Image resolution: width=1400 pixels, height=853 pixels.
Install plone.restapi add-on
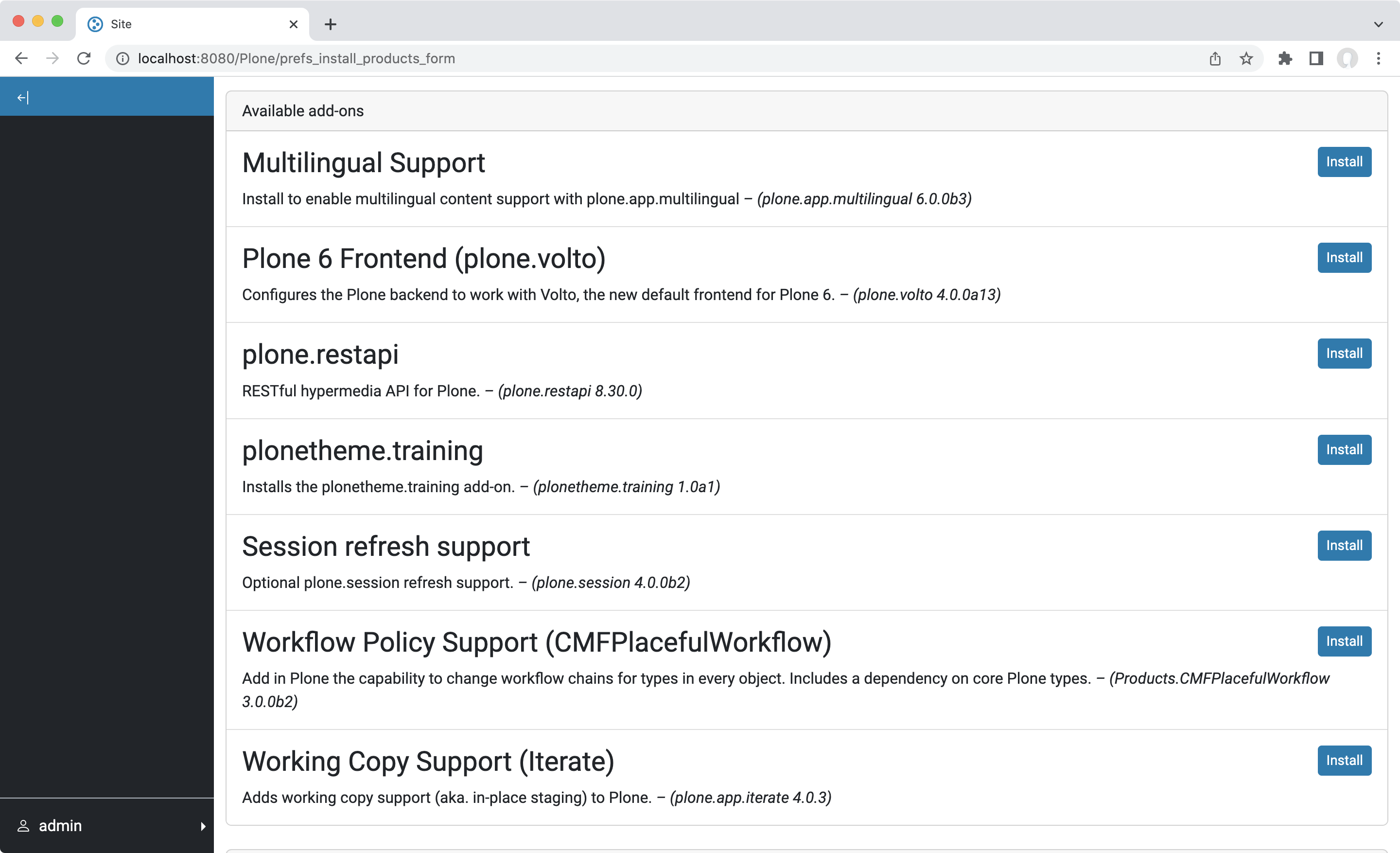click(1344, 353)
